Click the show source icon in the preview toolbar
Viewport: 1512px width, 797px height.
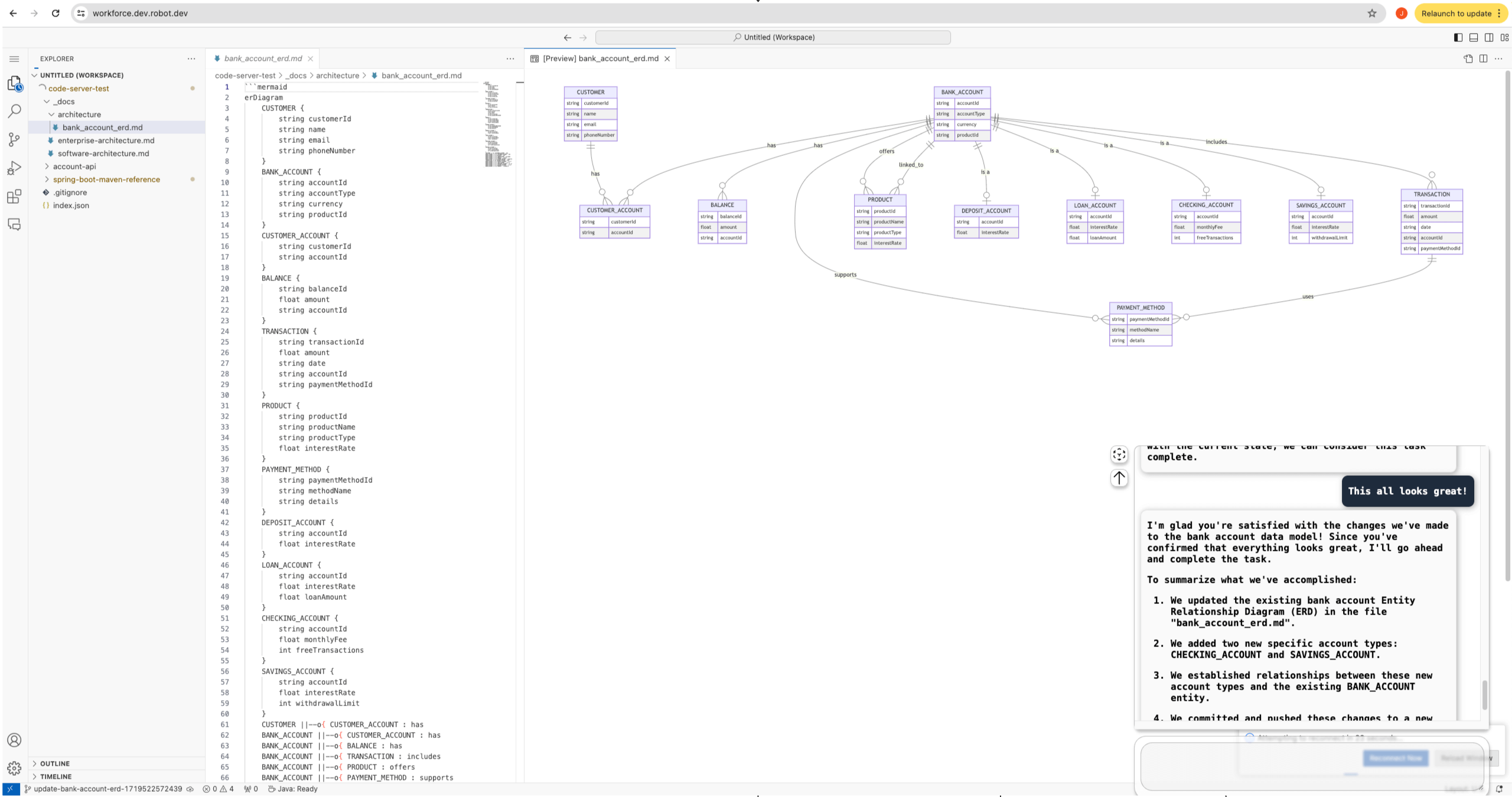(x=1468, y=58)
